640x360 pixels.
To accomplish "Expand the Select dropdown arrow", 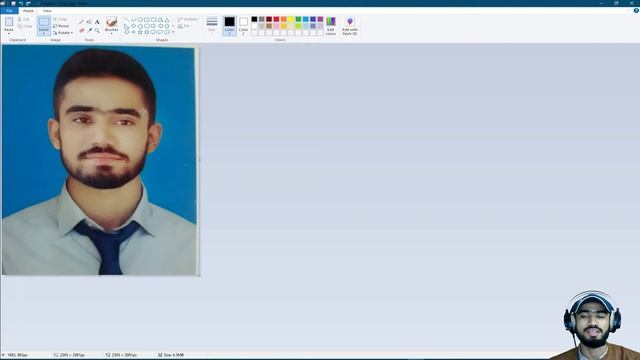I will [x=44, y=33].
